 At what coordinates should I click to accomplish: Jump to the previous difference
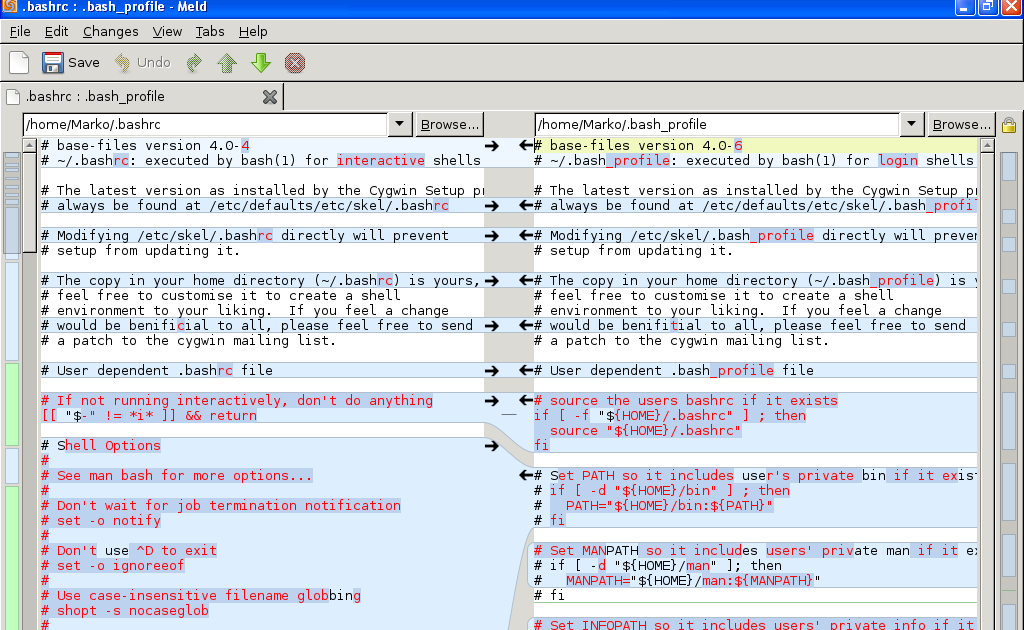226,62
